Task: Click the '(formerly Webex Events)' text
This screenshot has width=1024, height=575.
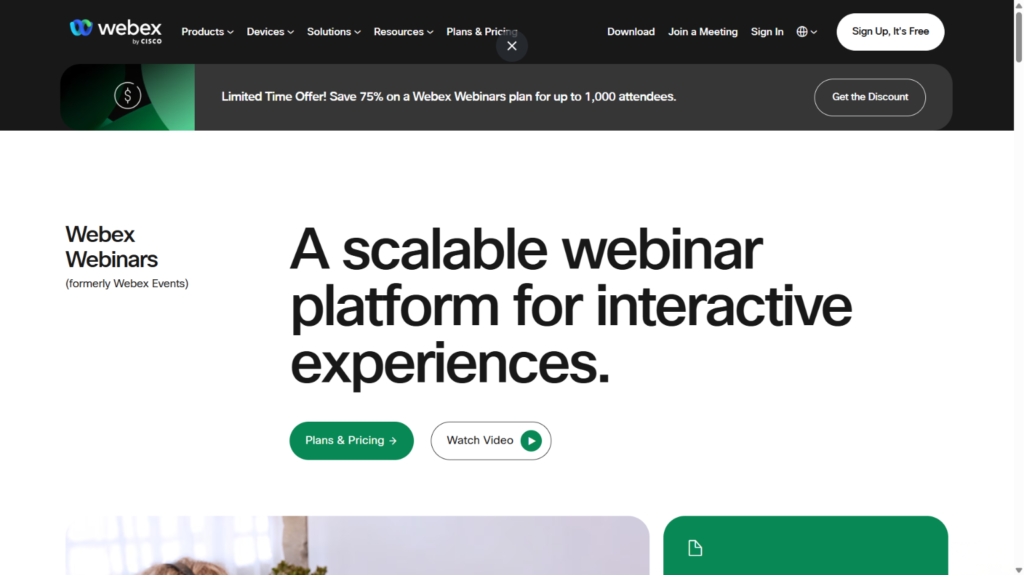Action: [x=127, y=284]
